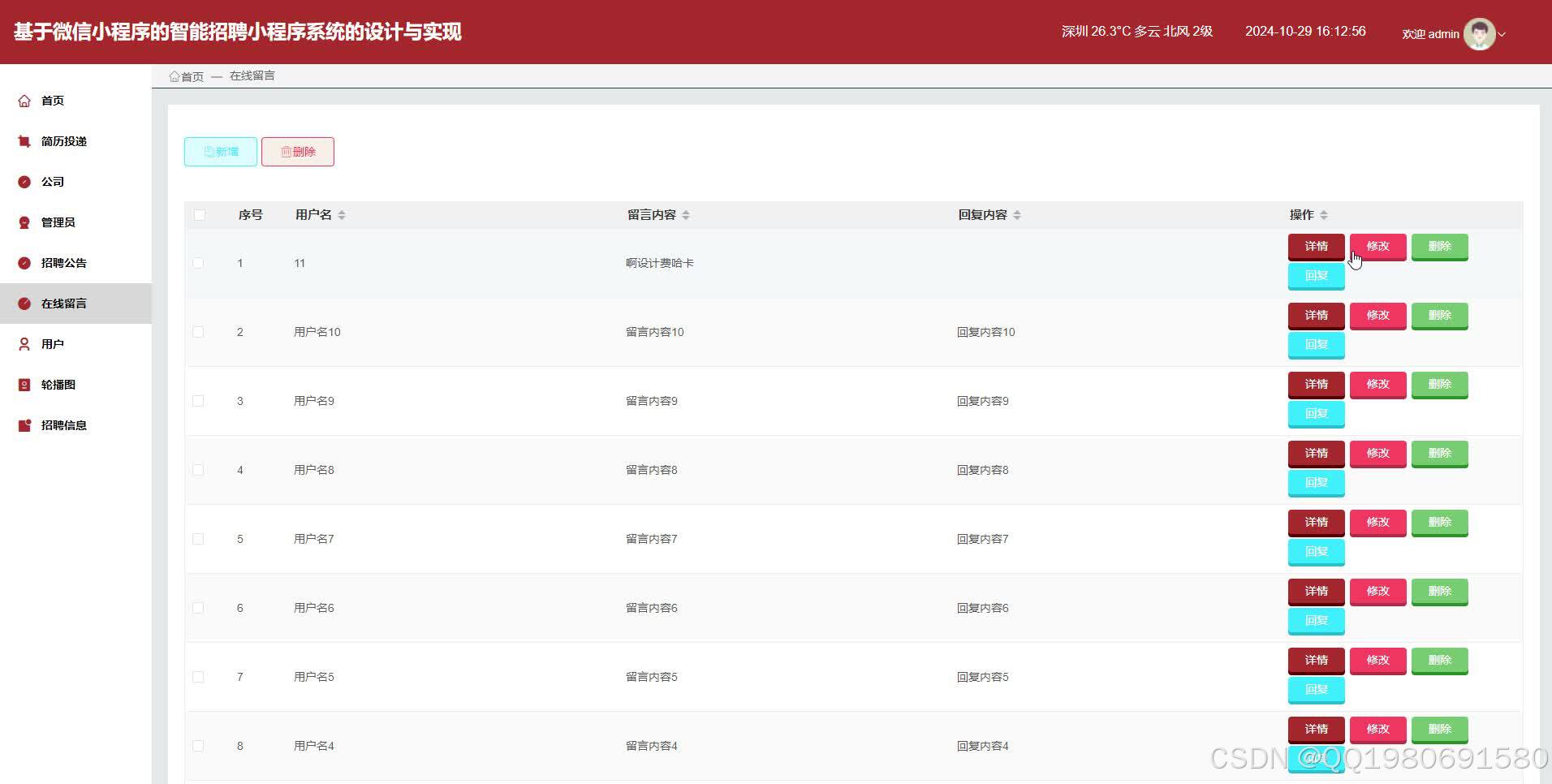Open 简历投递 in the sidebar menu
Image resolution: width=1552 pixels, height=784 pixels.
(75, 141)
